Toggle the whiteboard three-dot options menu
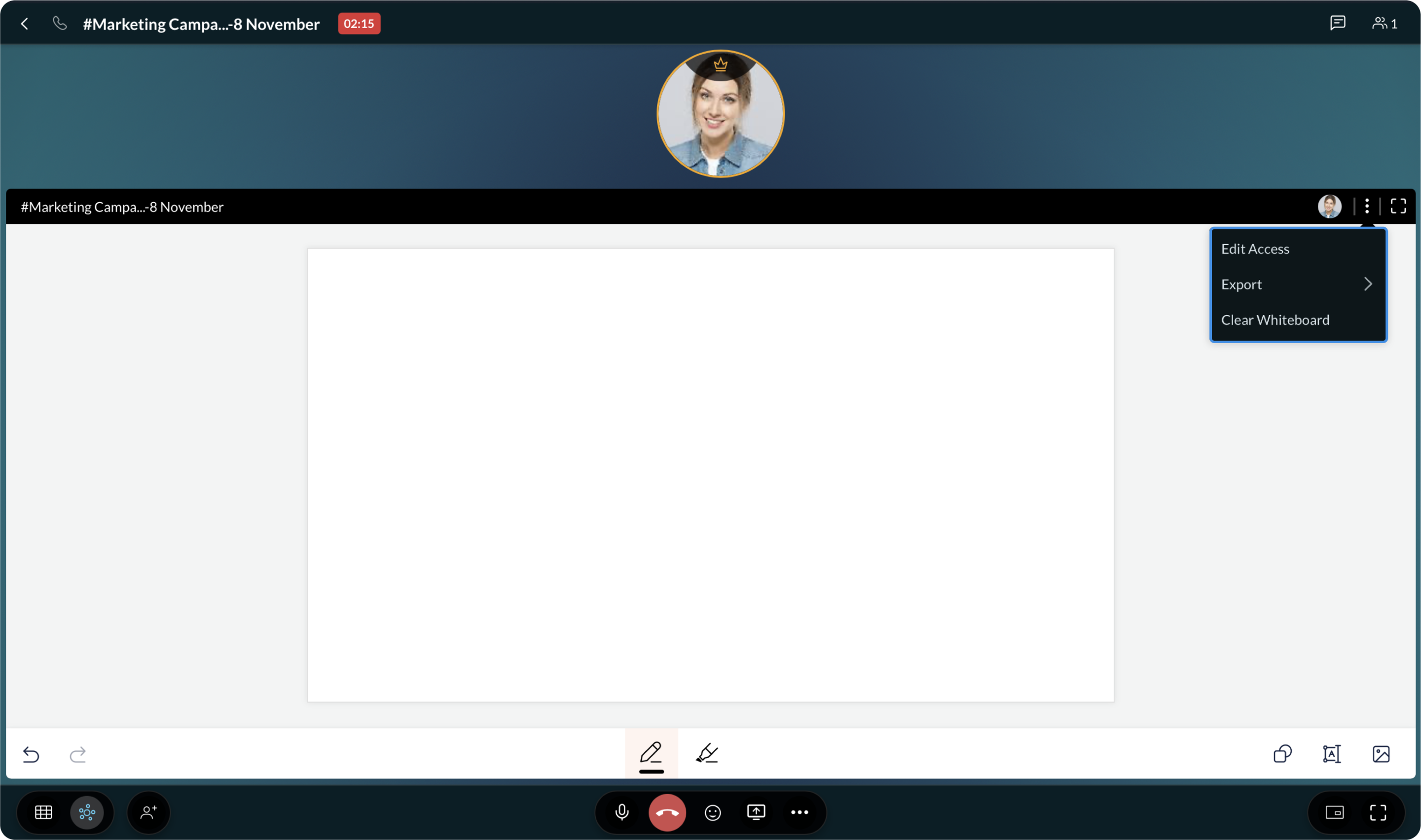 pyautogui.click(x=1367, y=206)
